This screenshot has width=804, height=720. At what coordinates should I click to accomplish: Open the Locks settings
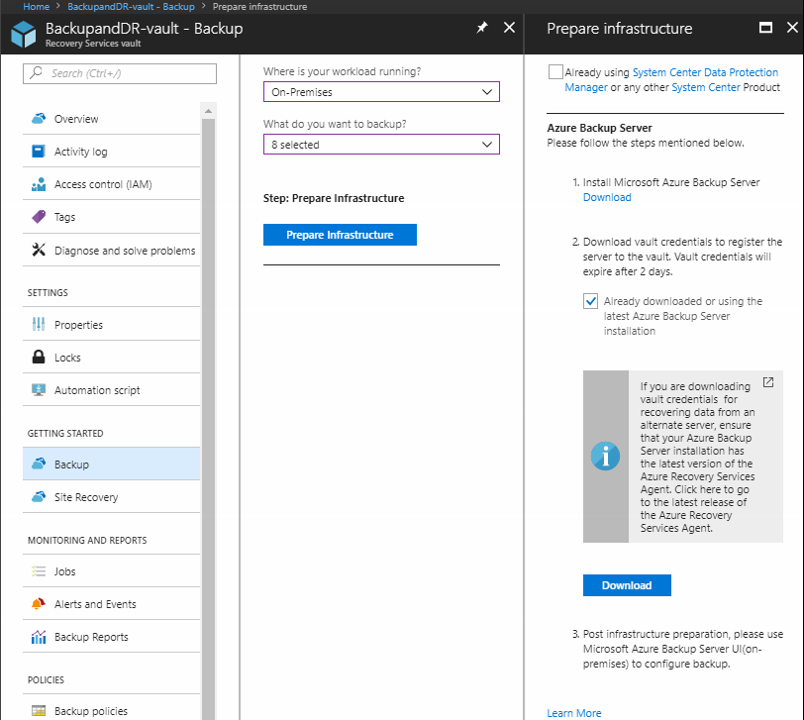point(68,357)
